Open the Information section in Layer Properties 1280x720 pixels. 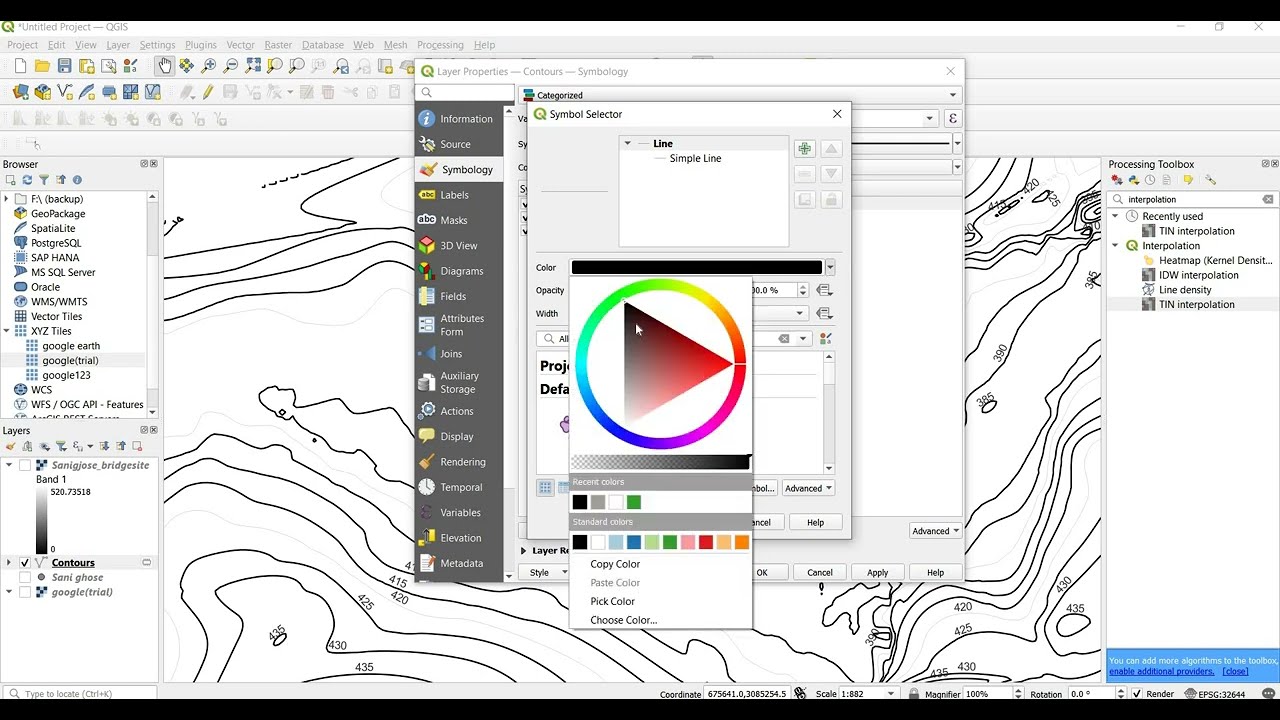click(x=459, y=119)
